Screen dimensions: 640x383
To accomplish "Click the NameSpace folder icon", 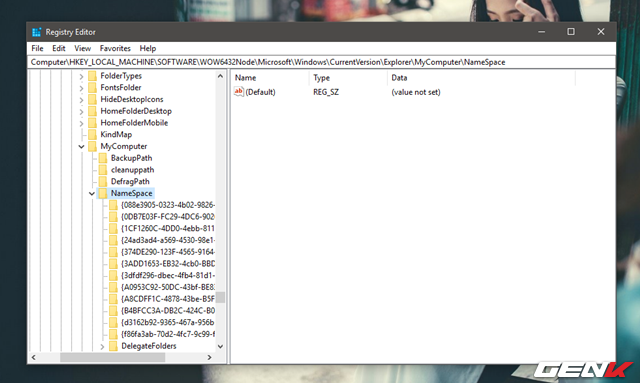I will click(x=103, y=193).
